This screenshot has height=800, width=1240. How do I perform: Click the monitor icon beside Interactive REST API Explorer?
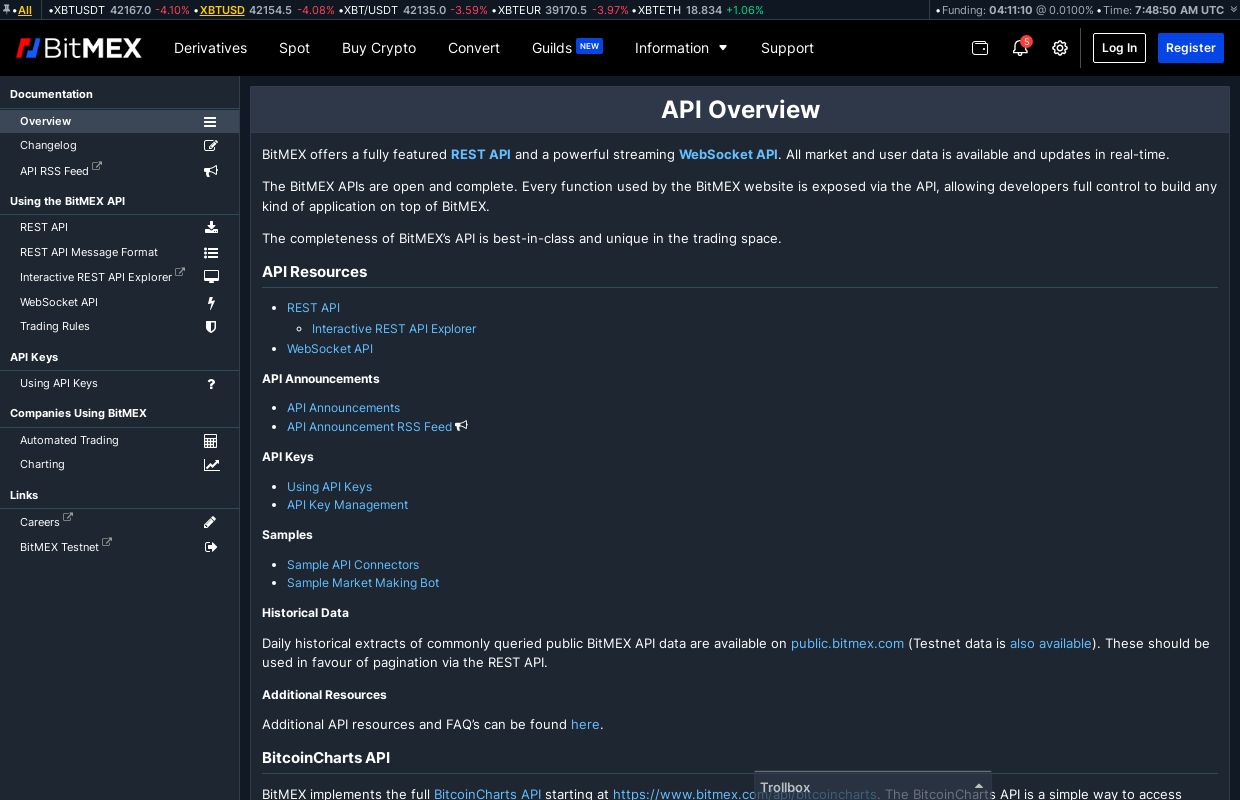pyautogui.click(x=211, y=277)
